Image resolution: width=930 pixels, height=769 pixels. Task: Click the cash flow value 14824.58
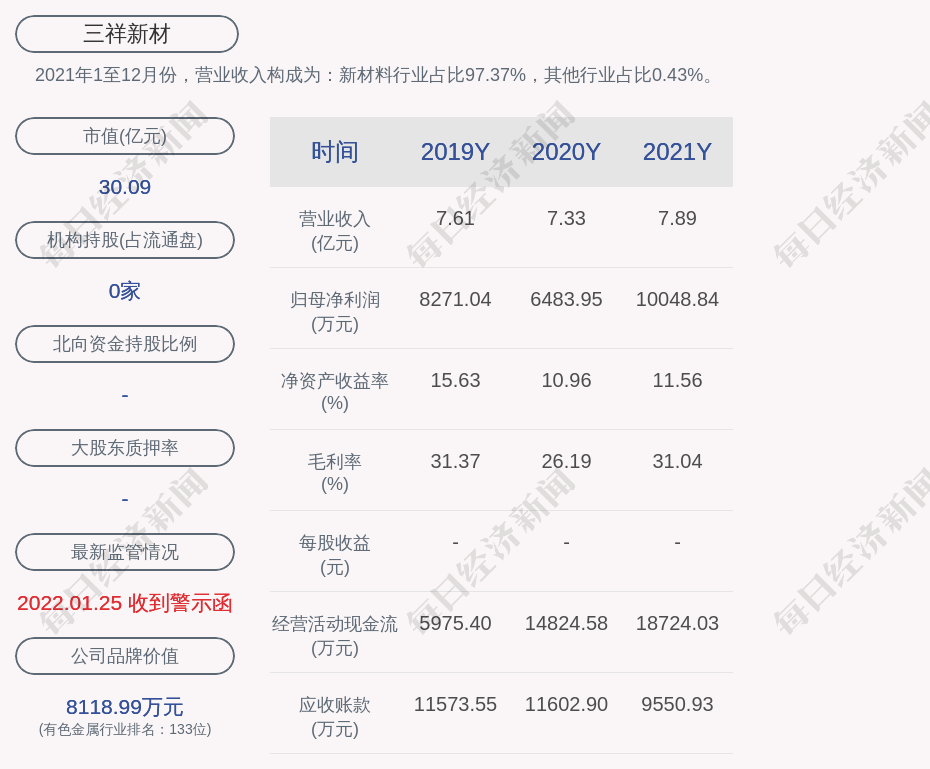click(566, 623)
